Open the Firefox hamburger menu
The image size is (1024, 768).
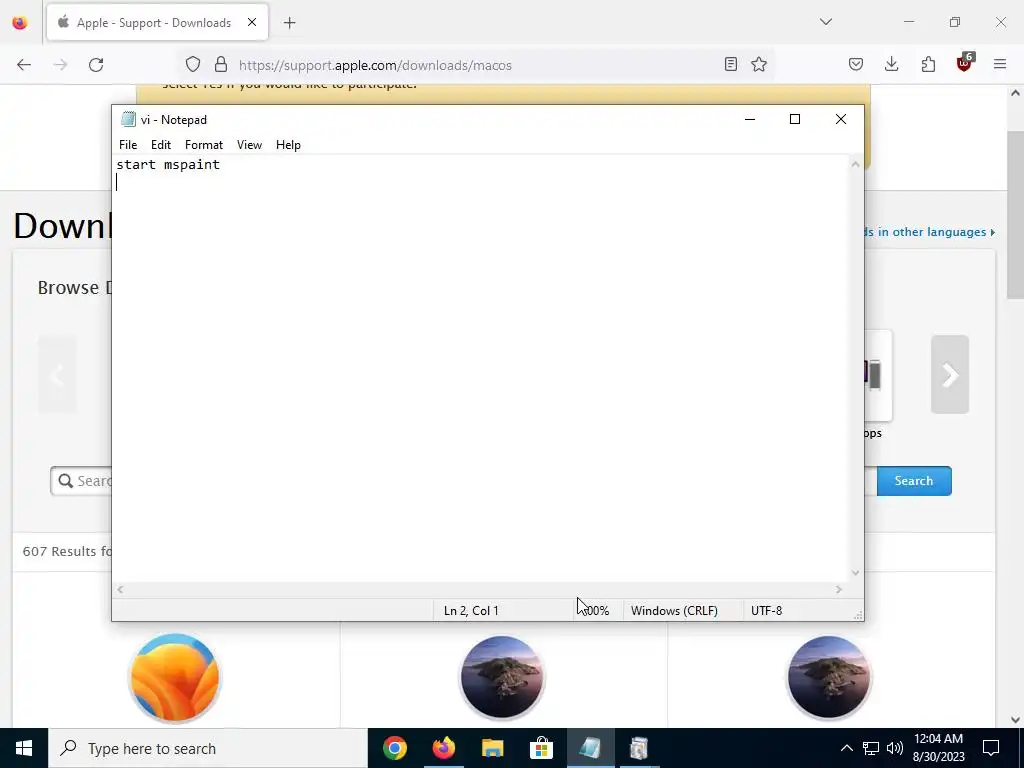(x=1000, y=64)
